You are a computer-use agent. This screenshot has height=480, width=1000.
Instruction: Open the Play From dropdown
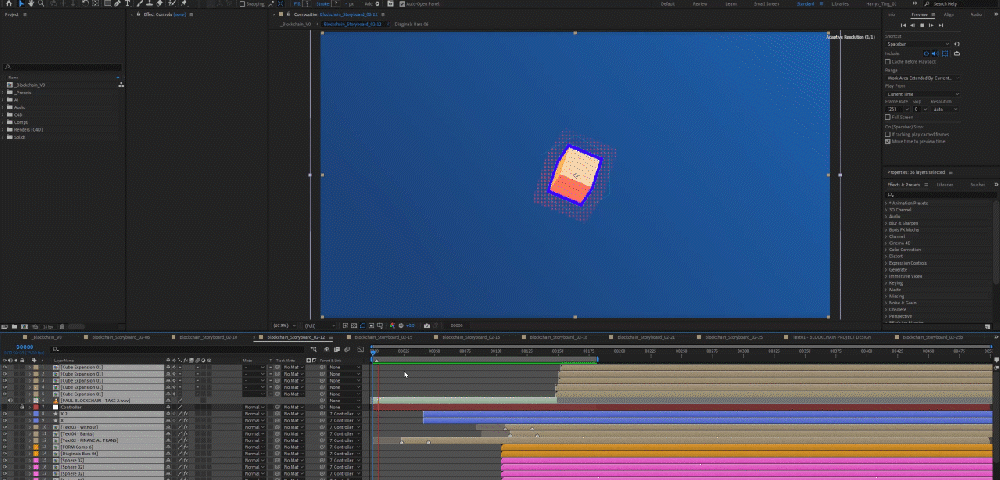pos(921,94)
